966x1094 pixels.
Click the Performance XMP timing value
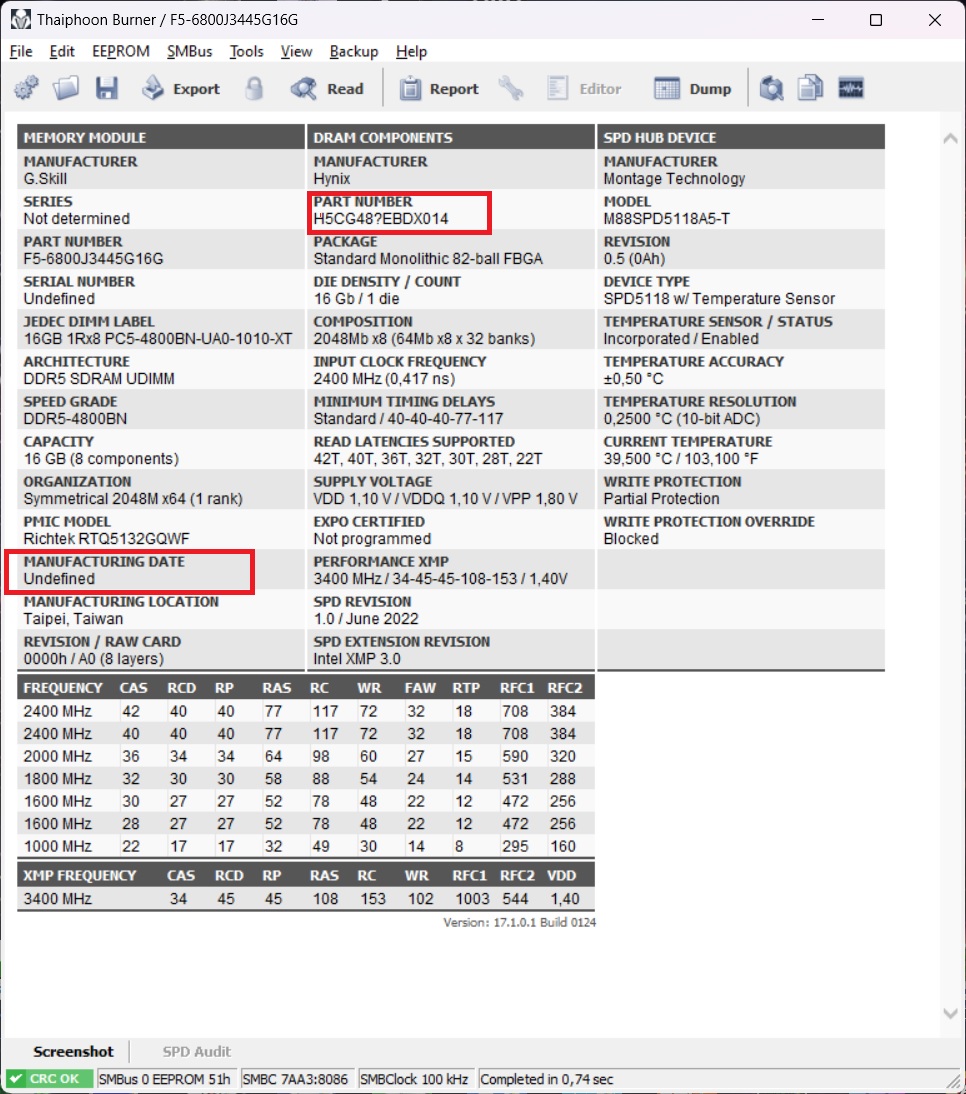(440, 579)
